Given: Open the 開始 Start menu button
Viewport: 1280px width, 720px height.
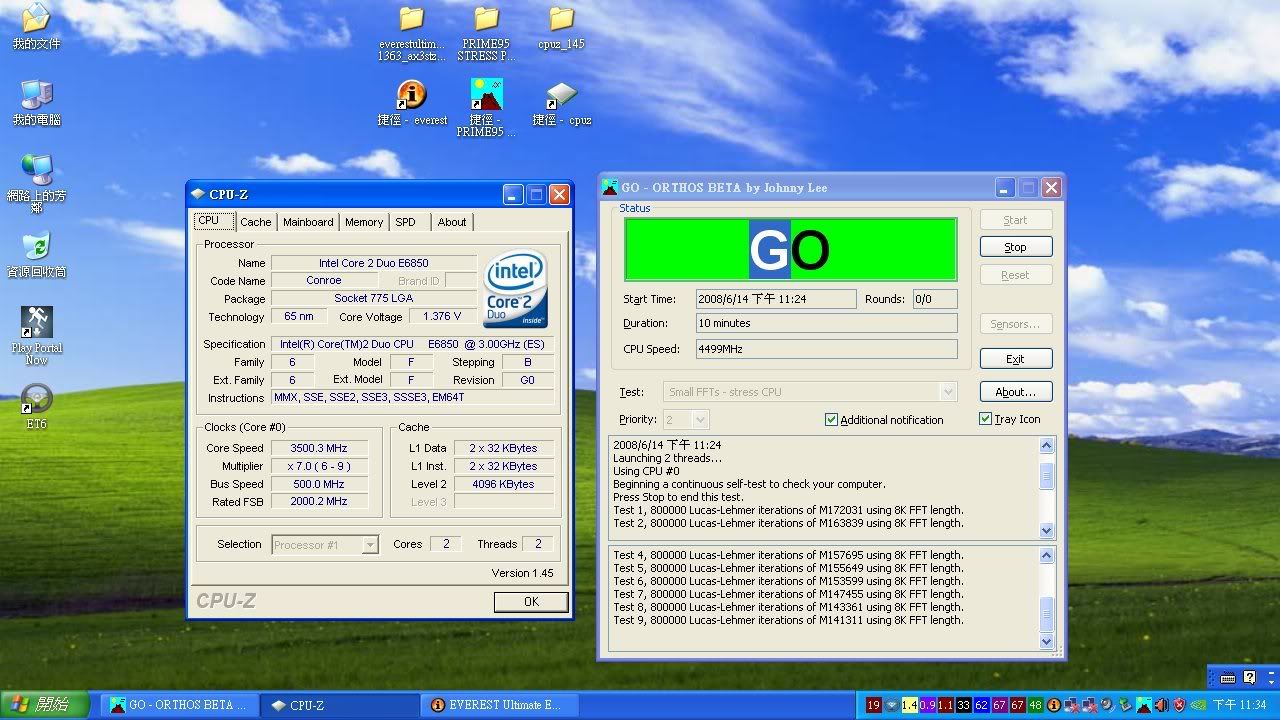Looking at the screenshot, I should [x=47, y=705].
